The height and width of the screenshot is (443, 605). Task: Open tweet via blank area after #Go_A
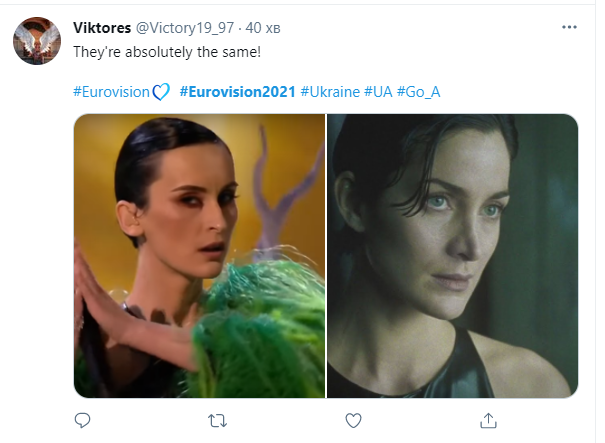click(509, 92)
